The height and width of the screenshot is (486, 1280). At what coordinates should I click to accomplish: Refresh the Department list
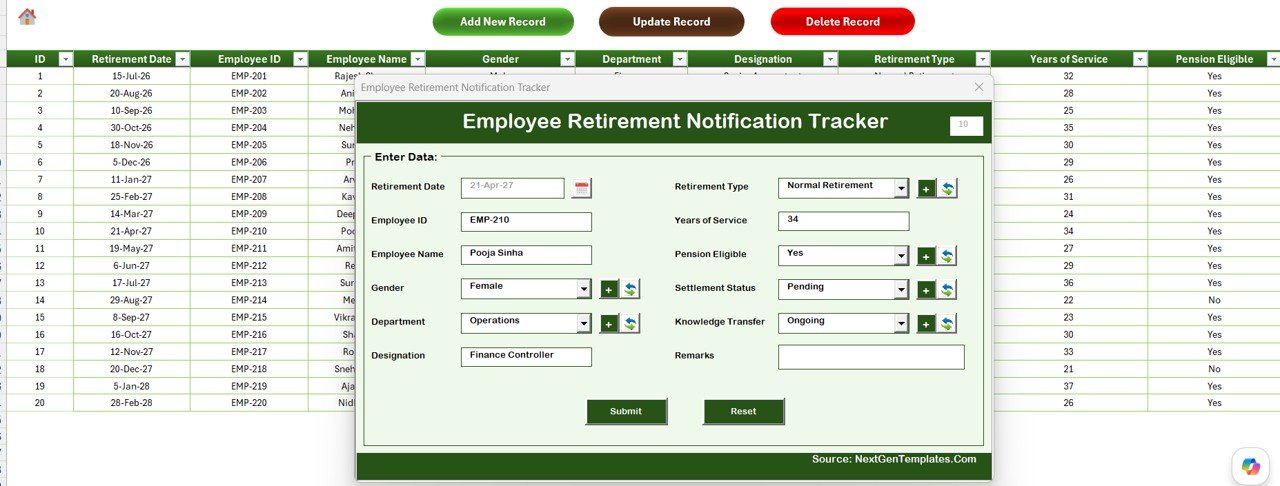(630, 324)
